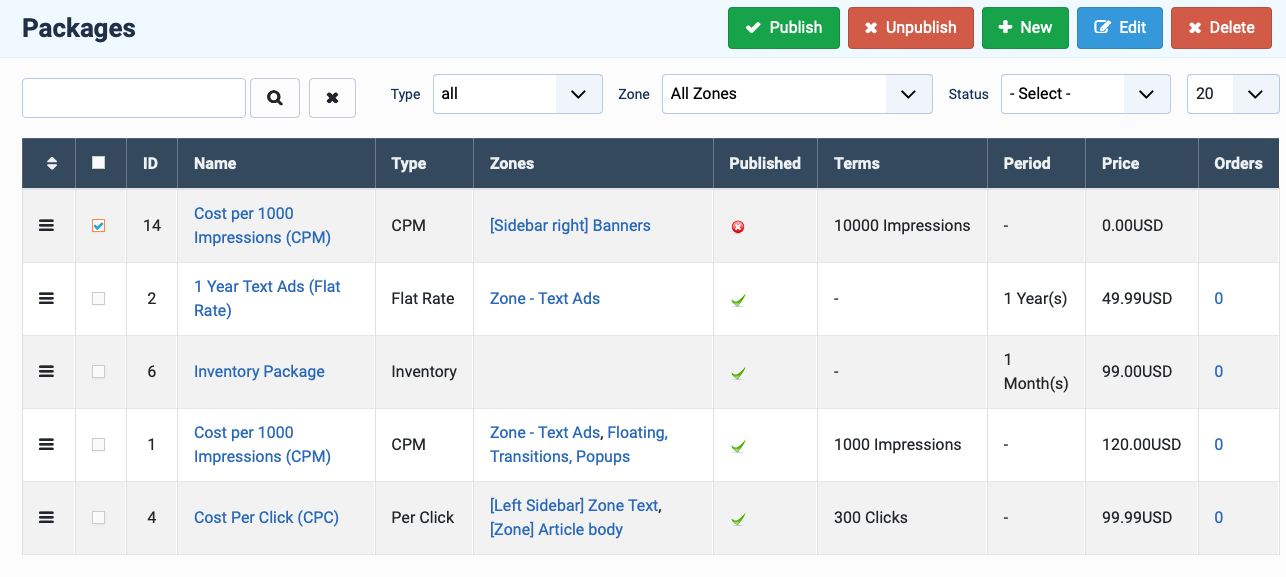Open the Type filter dropdown
Image resolution: width=1286 pixels, height=577 pixels.
518,94
